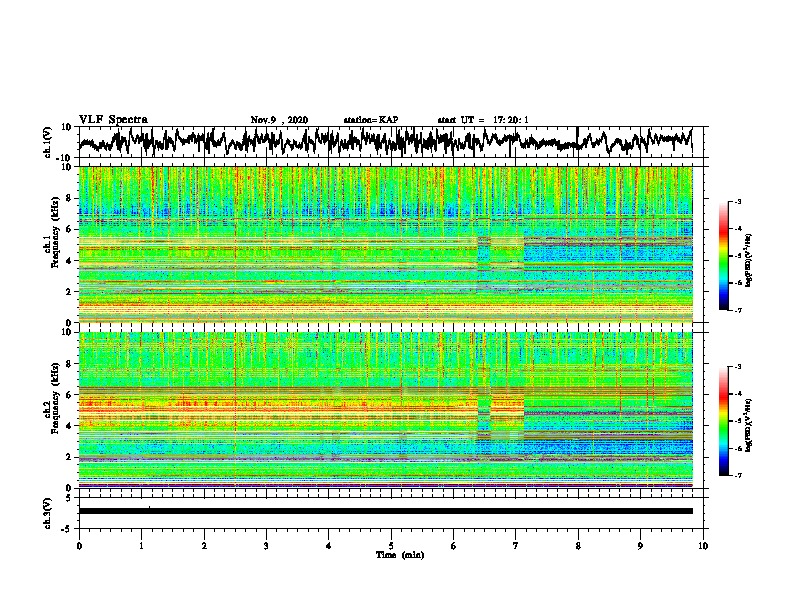792x612 pixels.
Task: Select time axis tick label "1"
Action: point(141,546)
